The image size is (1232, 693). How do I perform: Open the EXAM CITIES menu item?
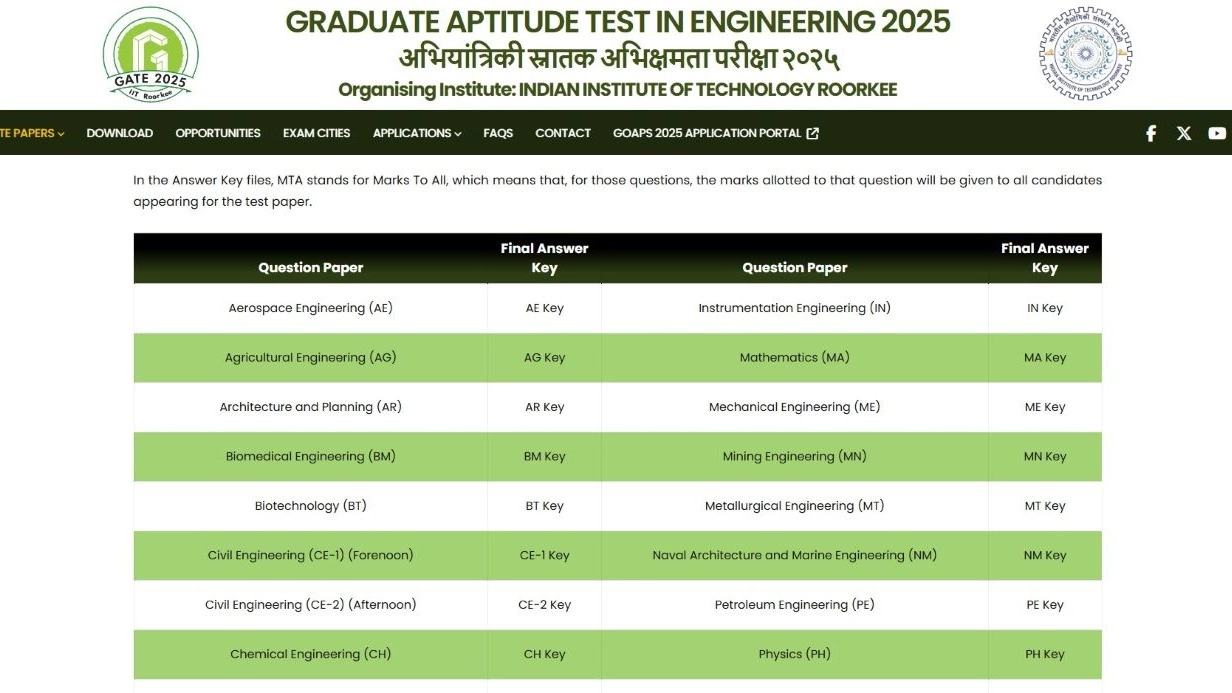316,133
